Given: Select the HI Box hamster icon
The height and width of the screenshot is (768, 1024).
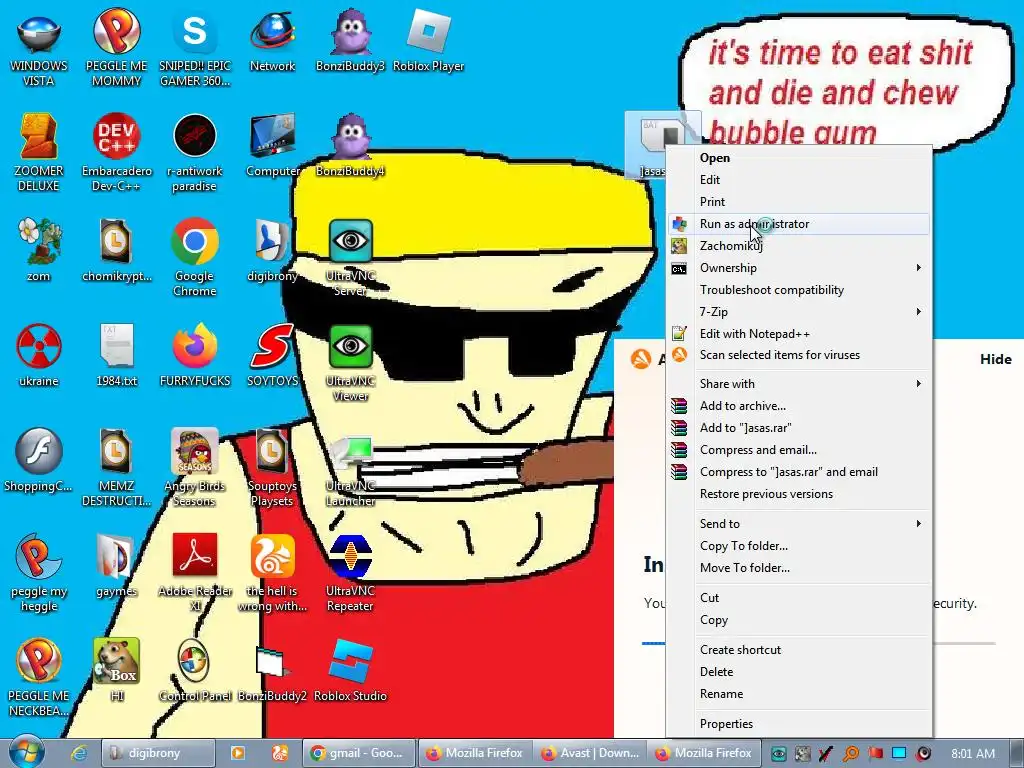Looking at the screenshot, I should click(116, 670).
